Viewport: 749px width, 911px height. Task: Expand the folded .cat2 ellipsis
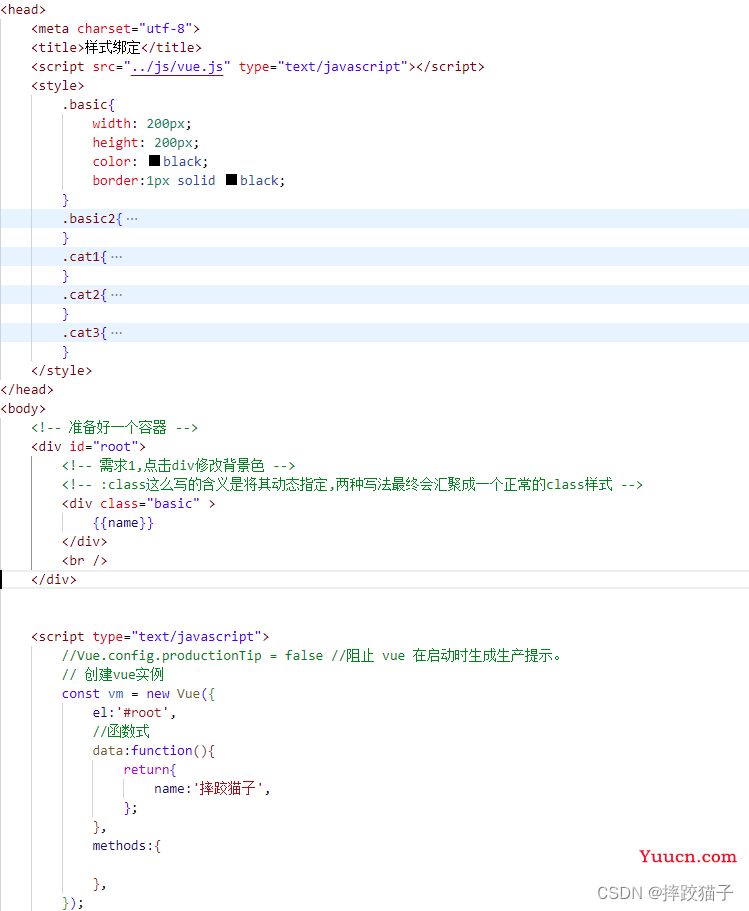click(117, 295)
